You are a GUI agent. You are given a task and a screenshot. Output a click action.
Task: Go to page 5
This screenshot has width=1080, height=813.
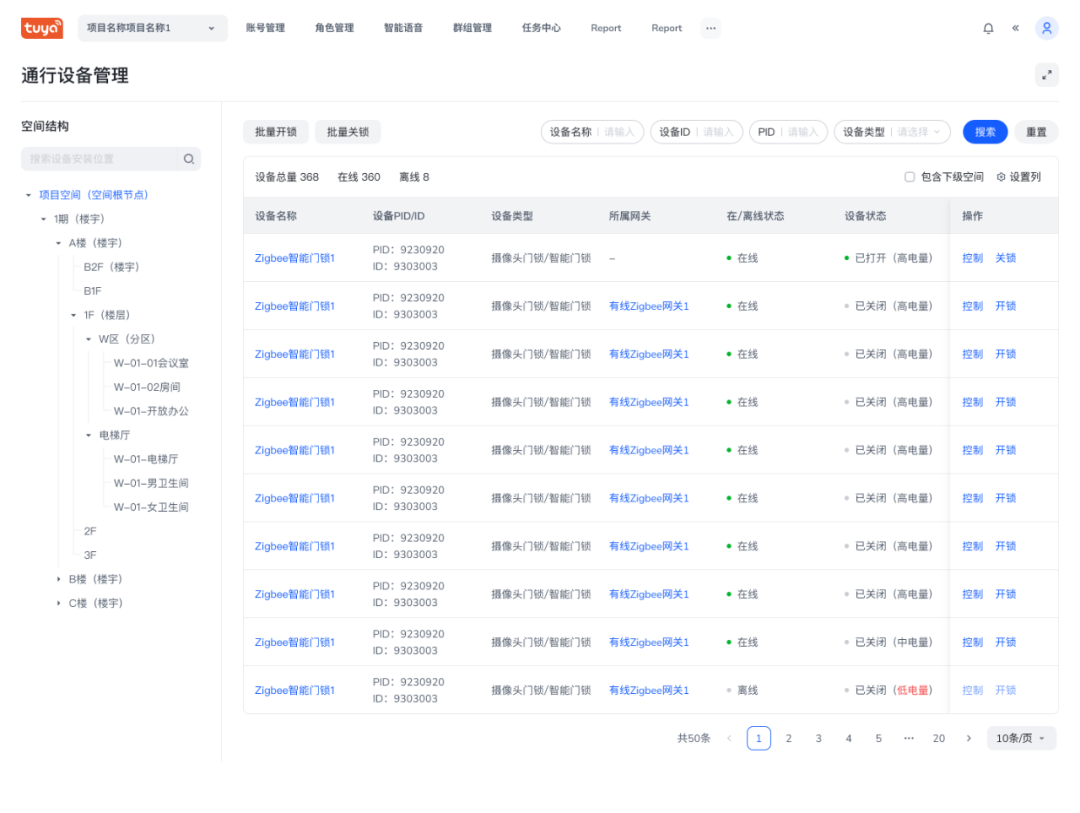[x=878, y=738]
